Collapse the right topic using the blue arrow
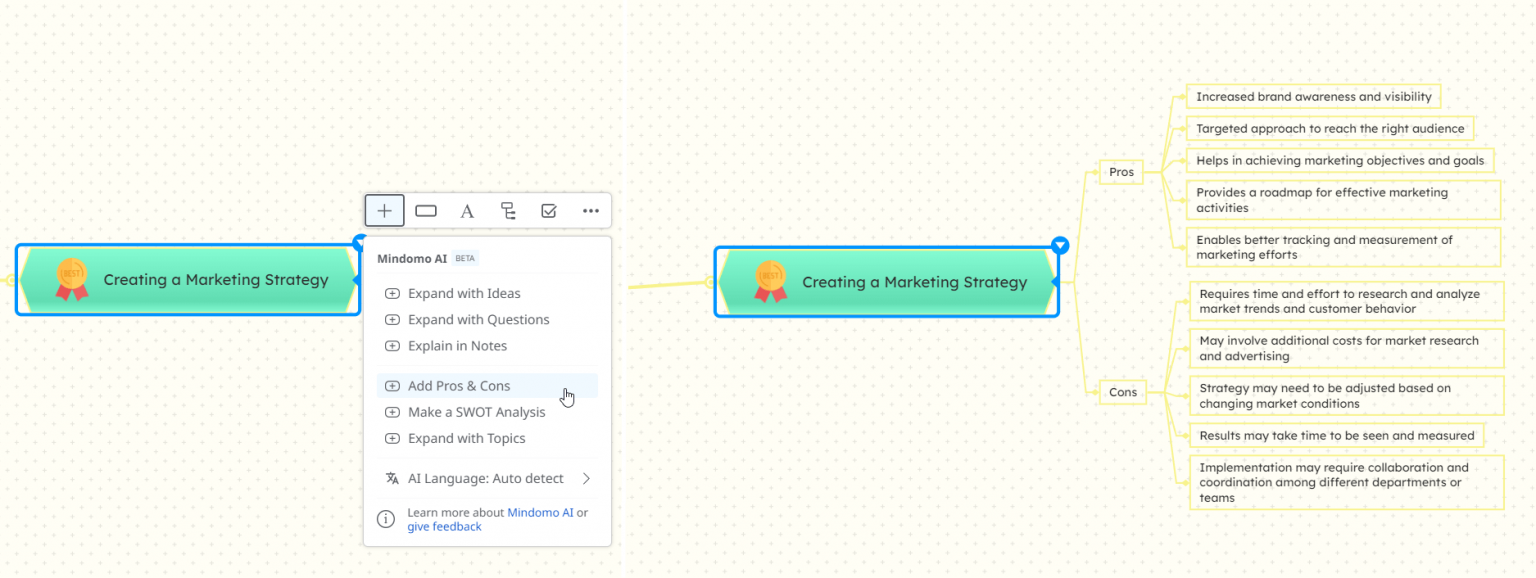The width and height of the screenshot is (1536, 578). [x=1060, y=246]
